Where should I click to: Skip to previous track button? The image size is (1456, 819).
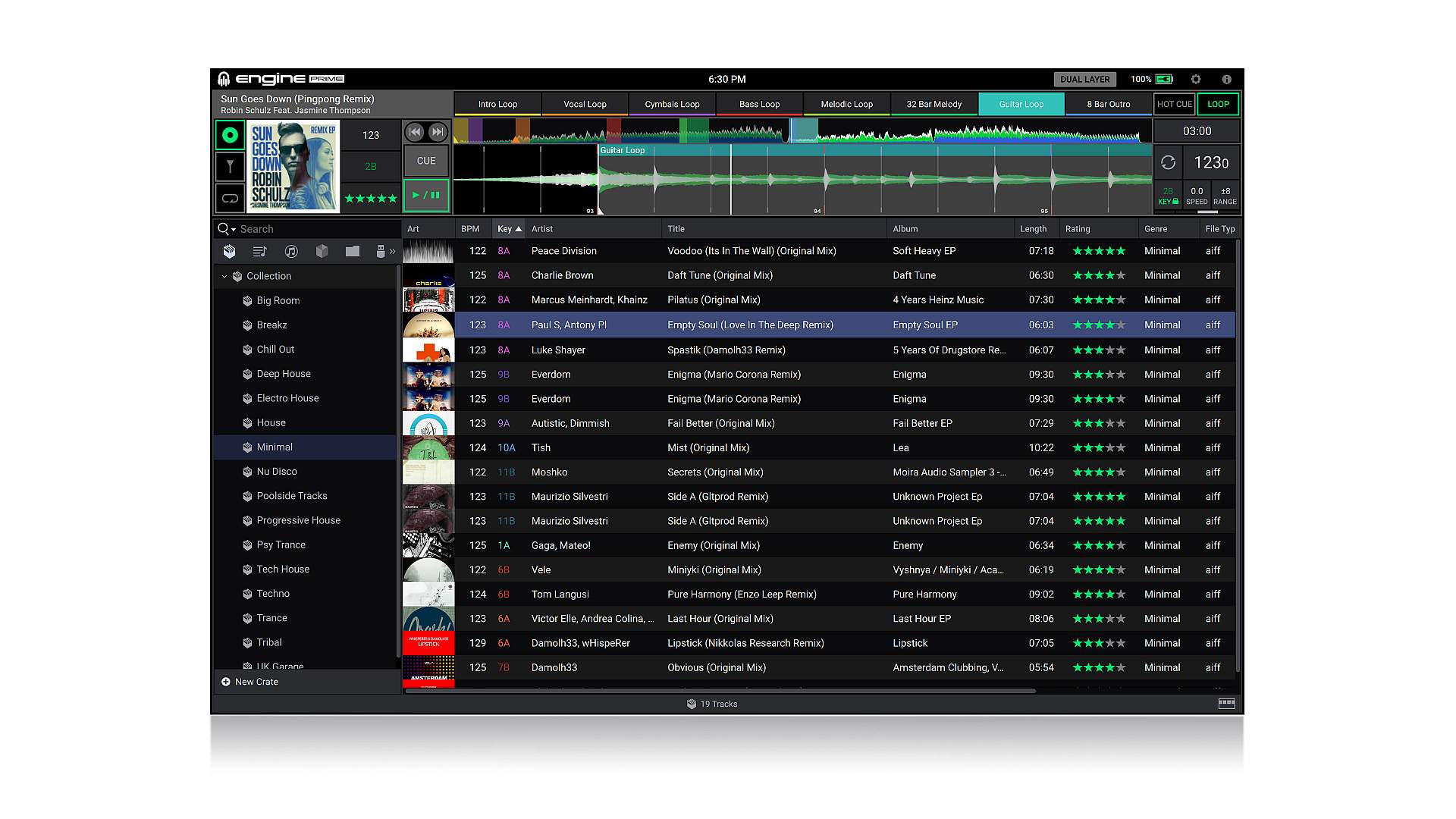415,132
